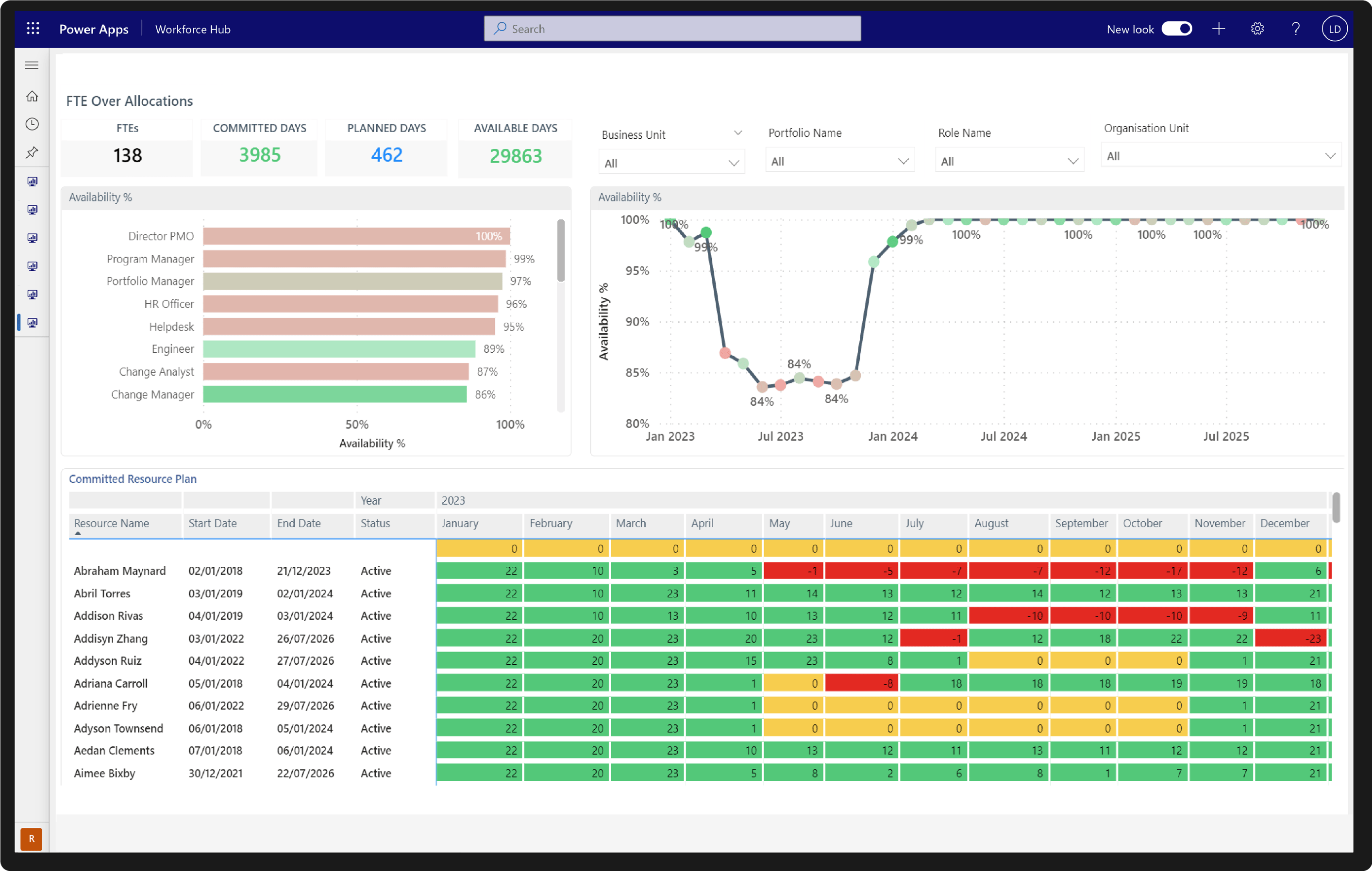
Task: Click the plus New record icon
Action: 1218,29
